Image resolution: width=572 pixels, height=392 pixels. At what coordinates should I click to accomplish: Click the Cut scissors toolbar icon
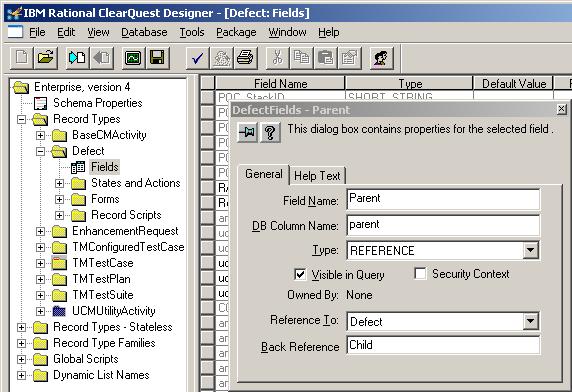277,58
